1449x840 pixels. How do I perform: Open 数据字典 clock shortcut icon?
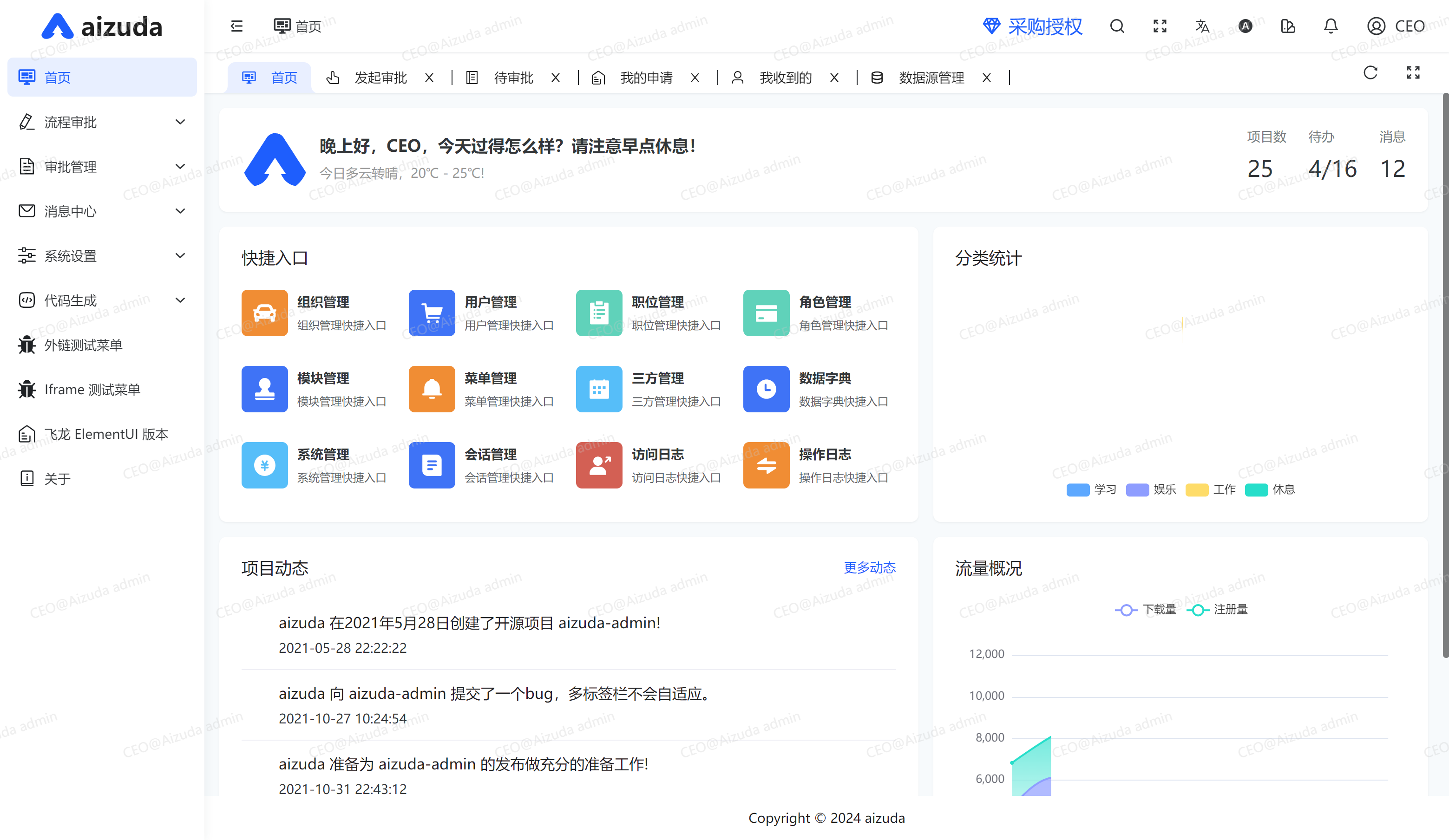pyautogui.click(x=767, y=389)
